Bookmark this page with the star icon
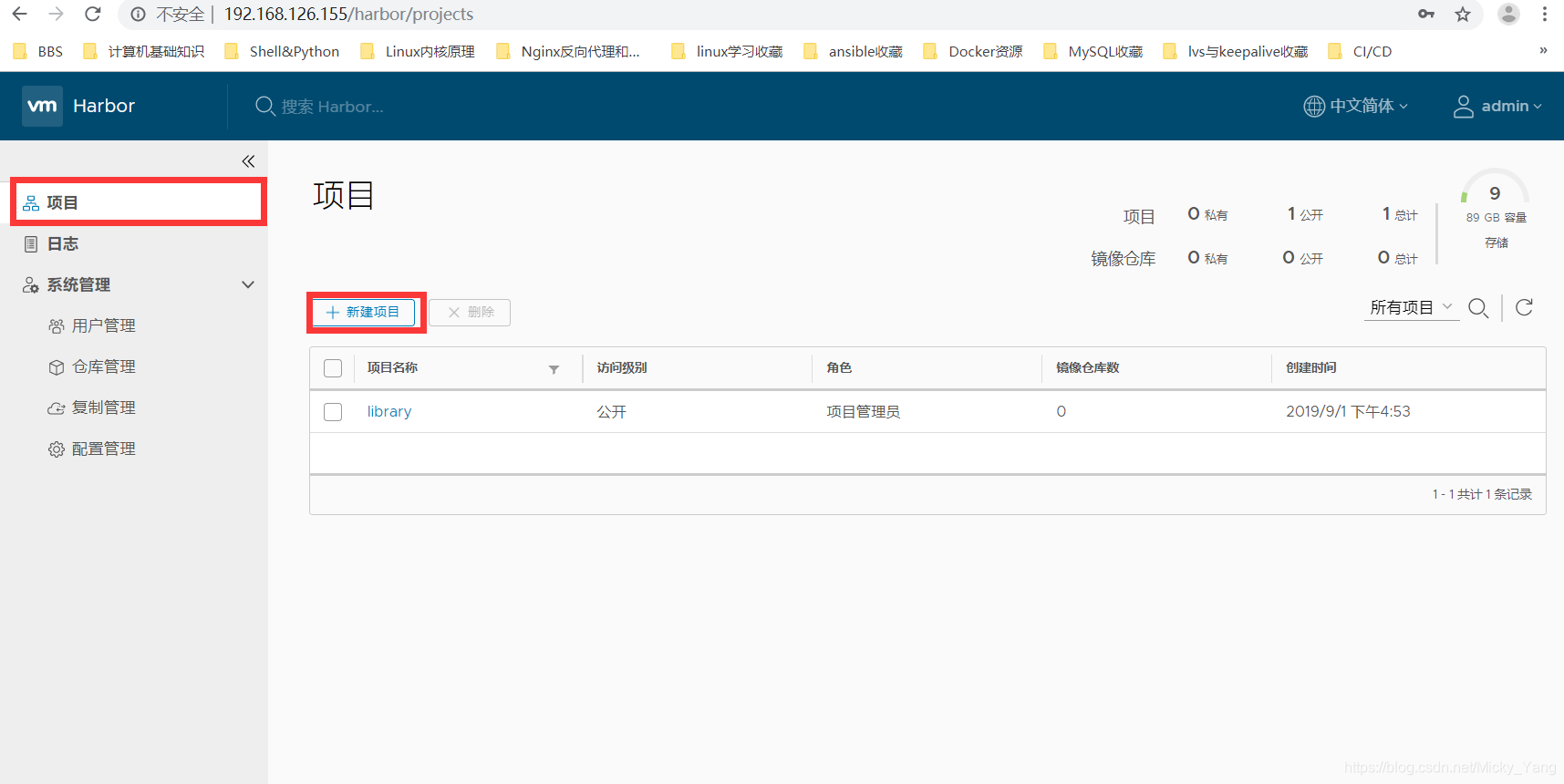 [x=1463, y=14]
